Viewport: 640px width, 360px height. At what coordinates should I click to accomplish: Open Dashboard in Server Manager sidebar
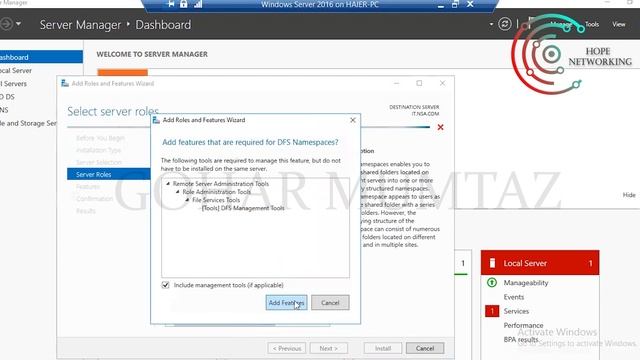[x=41, y=57]
